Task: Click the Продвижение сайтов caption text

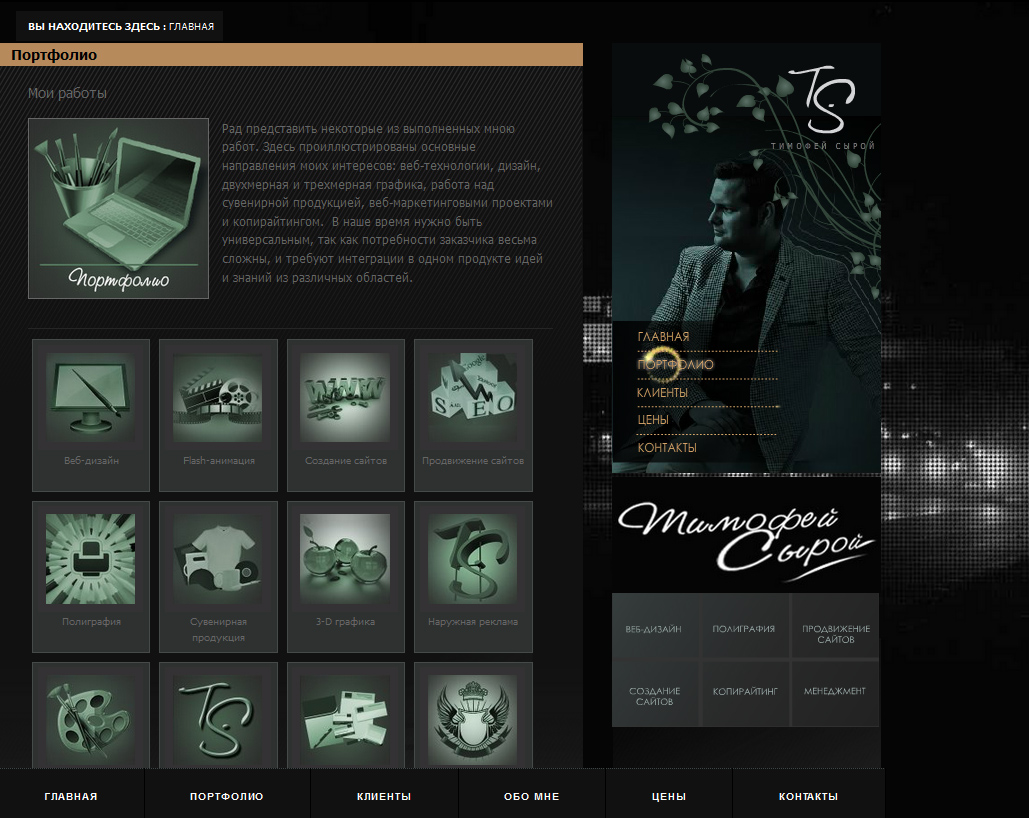Action: 473,461
